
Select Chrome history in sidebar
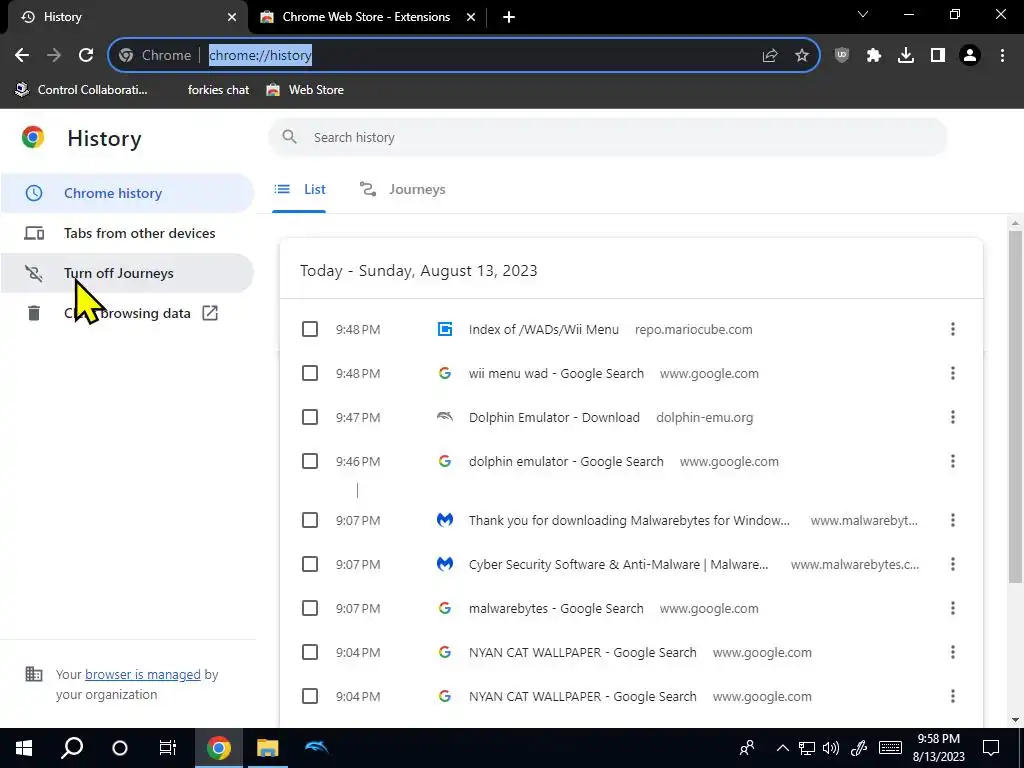click(127, 193)
